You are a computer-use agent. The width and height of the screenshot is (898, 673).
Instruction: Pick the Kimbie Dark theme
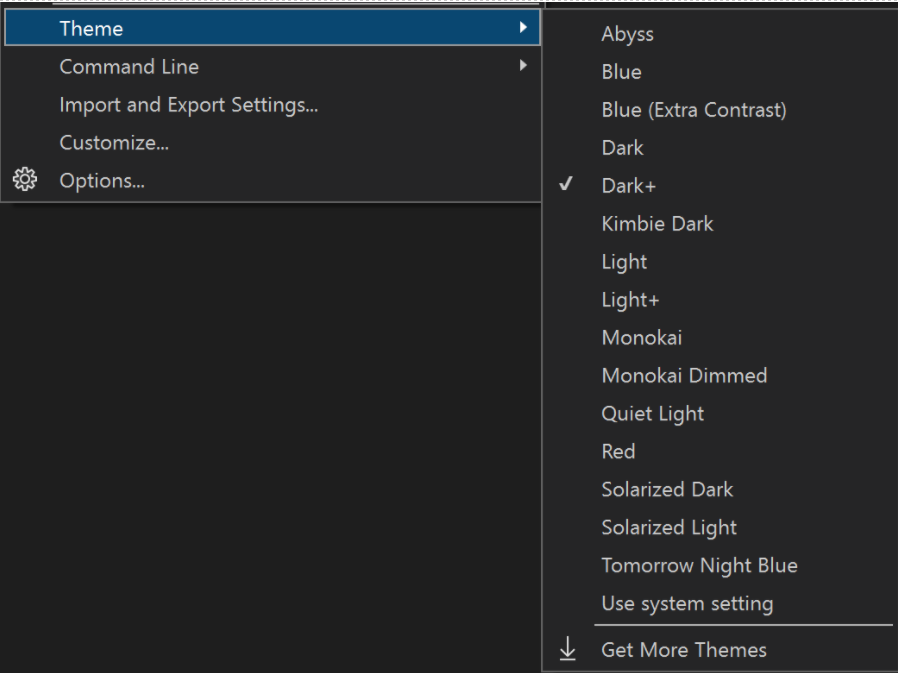click(657, 224)
